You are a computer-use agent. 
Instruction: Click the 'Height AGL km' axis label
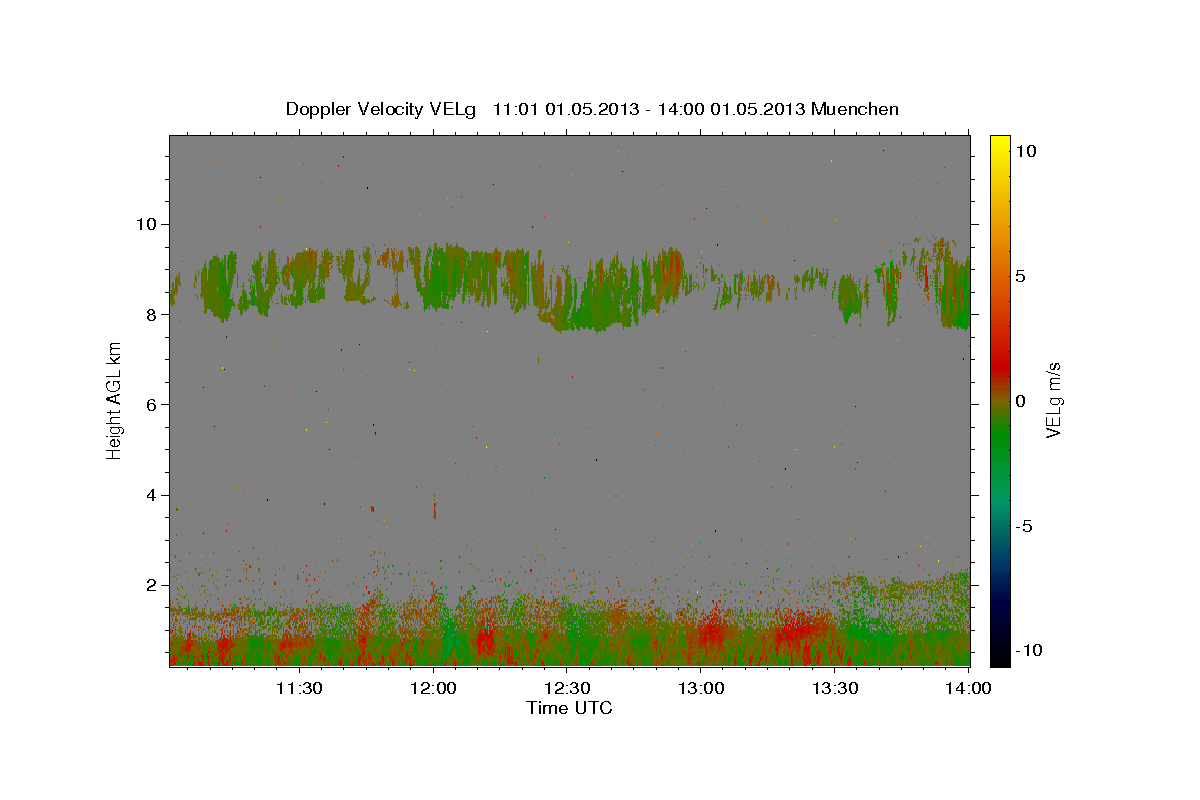point(114,400)
